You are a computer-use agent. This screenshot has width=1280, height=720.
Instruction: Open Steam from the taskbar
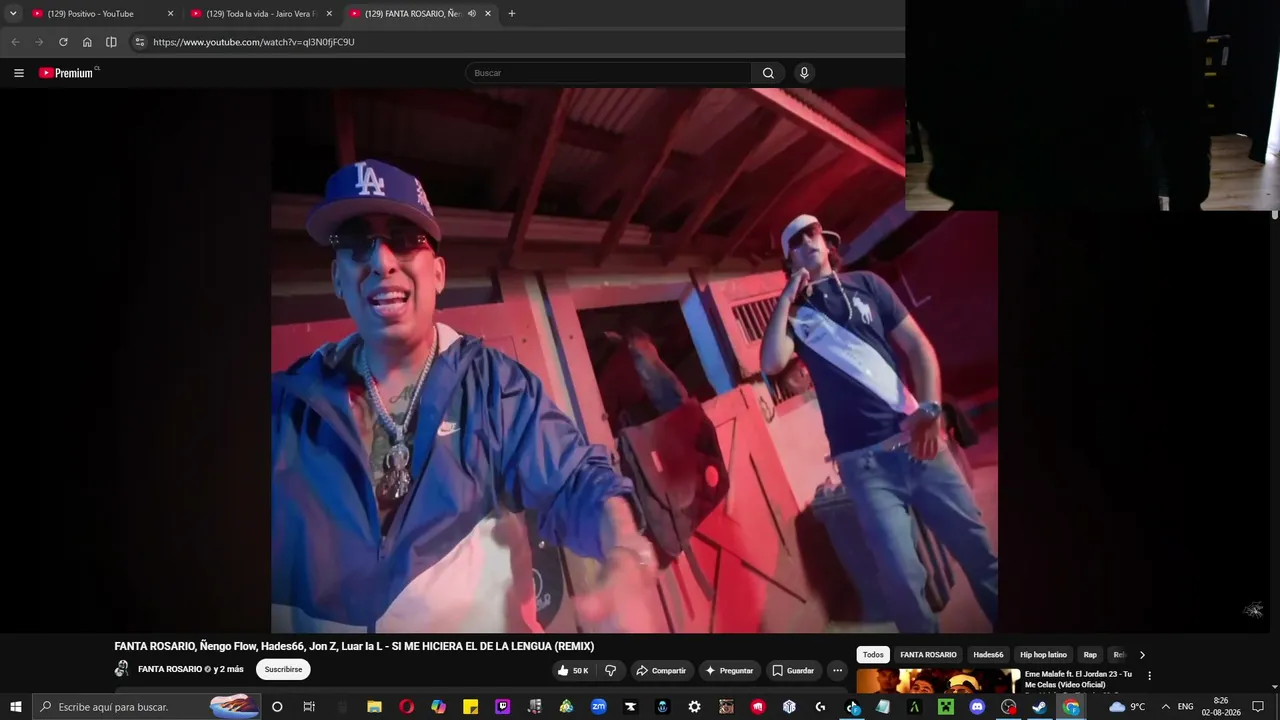click(x=1040, y=707)
